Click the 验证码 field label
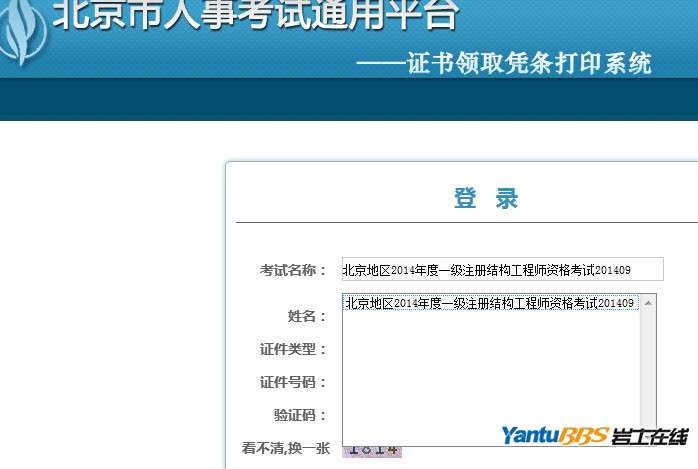 (x=300, y=415)
